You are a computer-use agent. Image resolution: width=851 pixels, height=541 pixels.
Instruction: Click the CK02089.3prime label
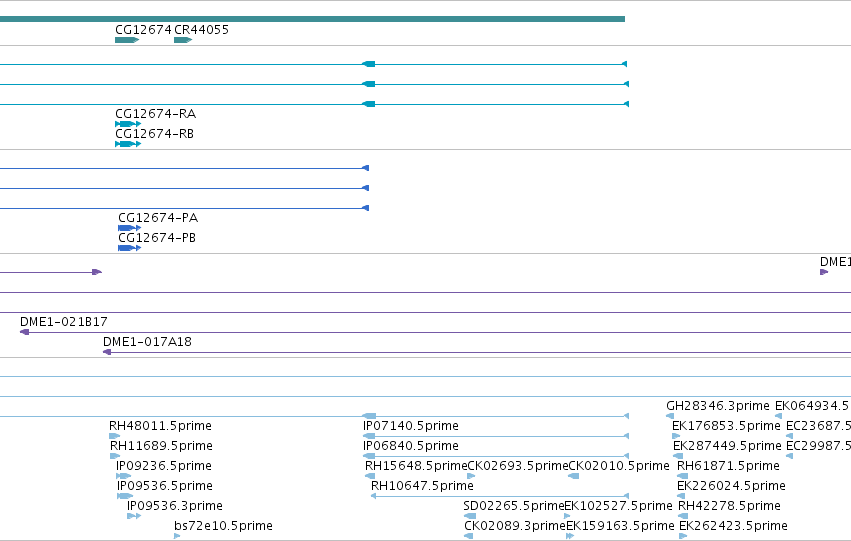pyautogui.click(x=515, y=526)
